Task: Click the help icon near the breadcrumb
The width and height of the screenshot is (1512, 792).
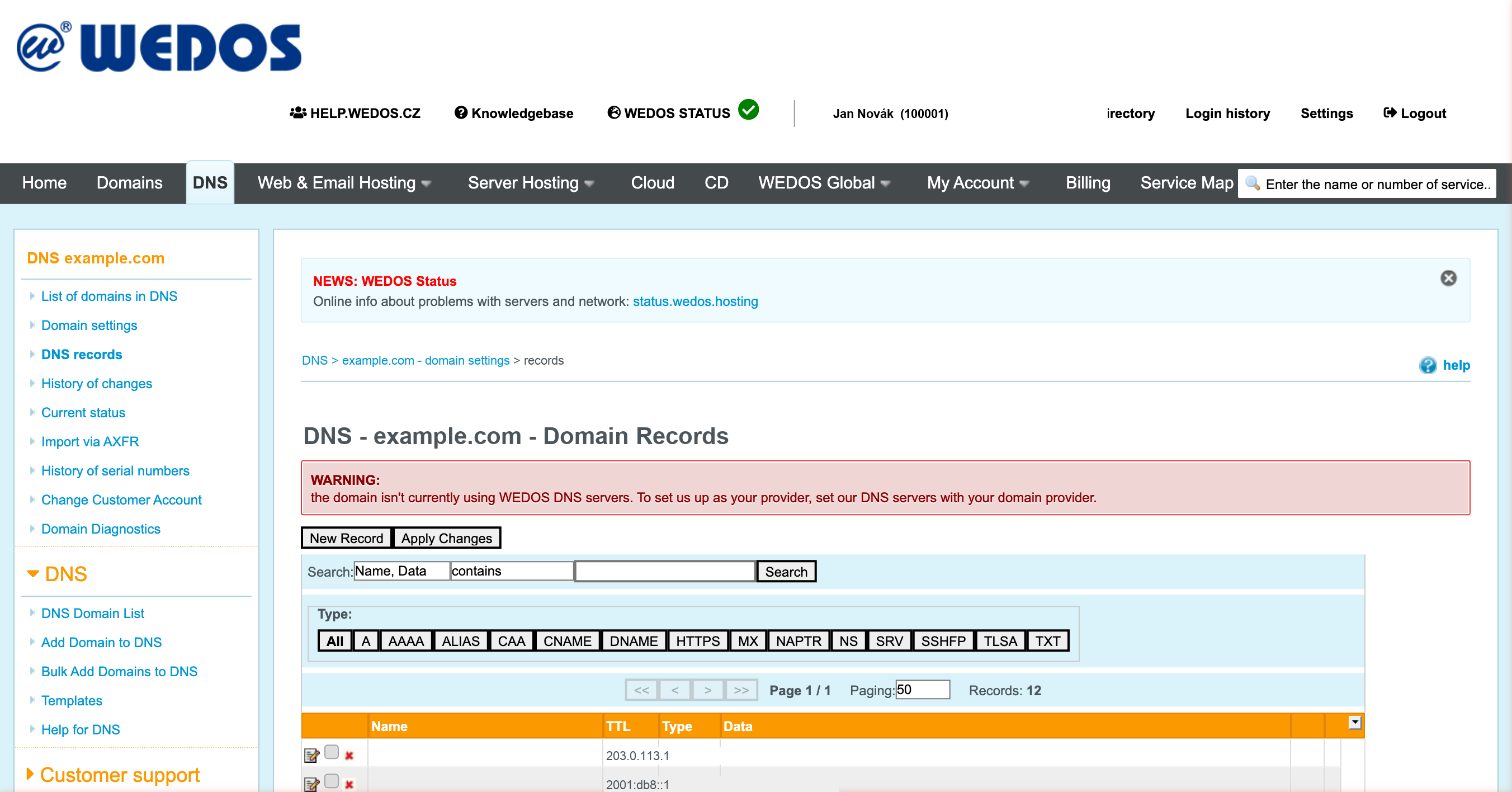Action: (1428, 365)
